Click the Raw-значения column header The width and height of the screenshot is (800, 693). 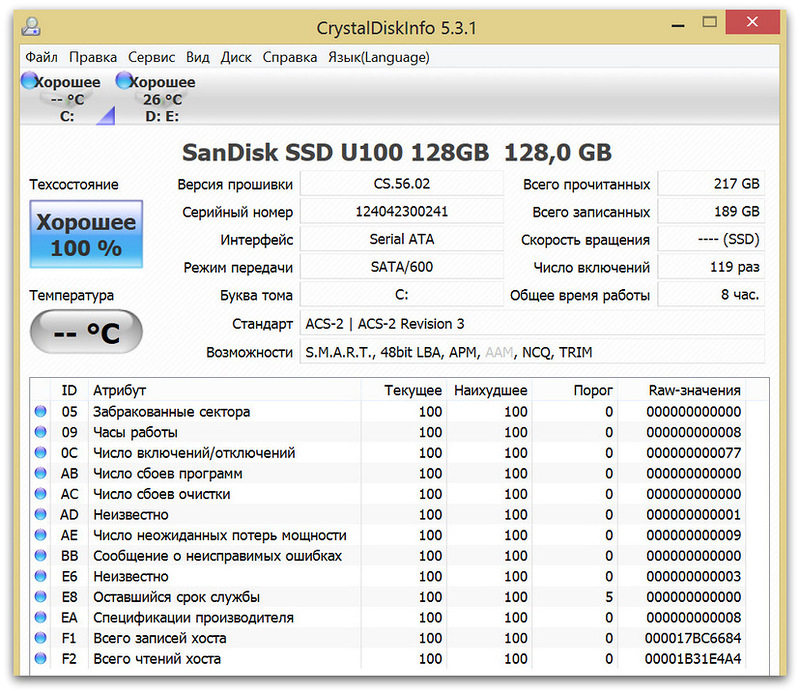(x=682, y=390)
